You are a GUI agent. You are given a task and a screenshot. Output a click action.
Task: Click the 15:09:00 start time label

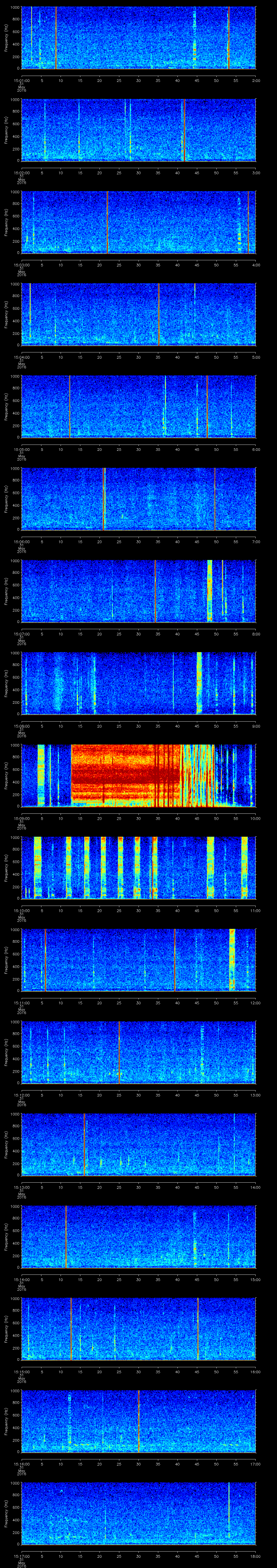22,819
